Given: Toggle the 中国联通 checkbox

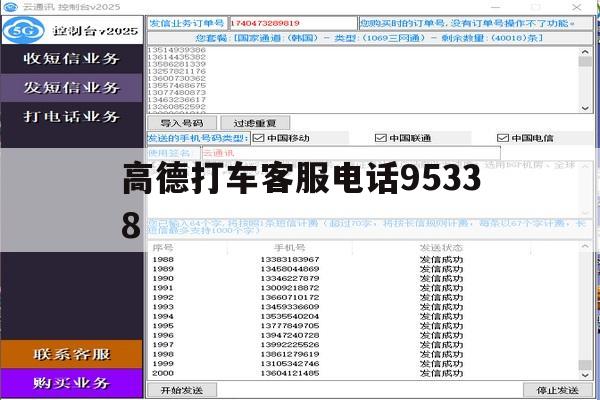Looking at the screenshot, I should (x=380, y=138).
